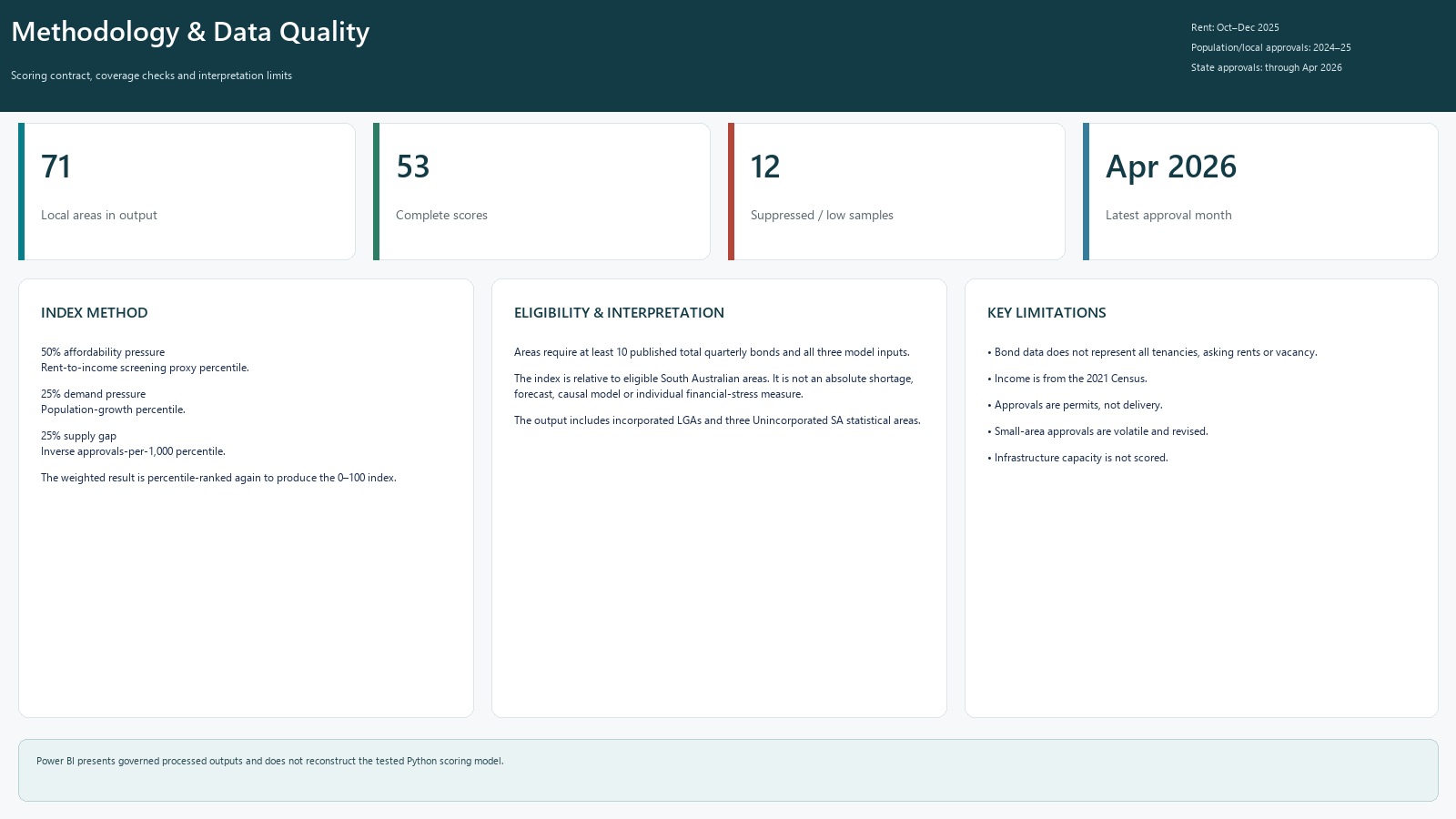Click 'Small-area approvals are volatile' bullet
1456x819 pixels.
[x=1097, y=431]
